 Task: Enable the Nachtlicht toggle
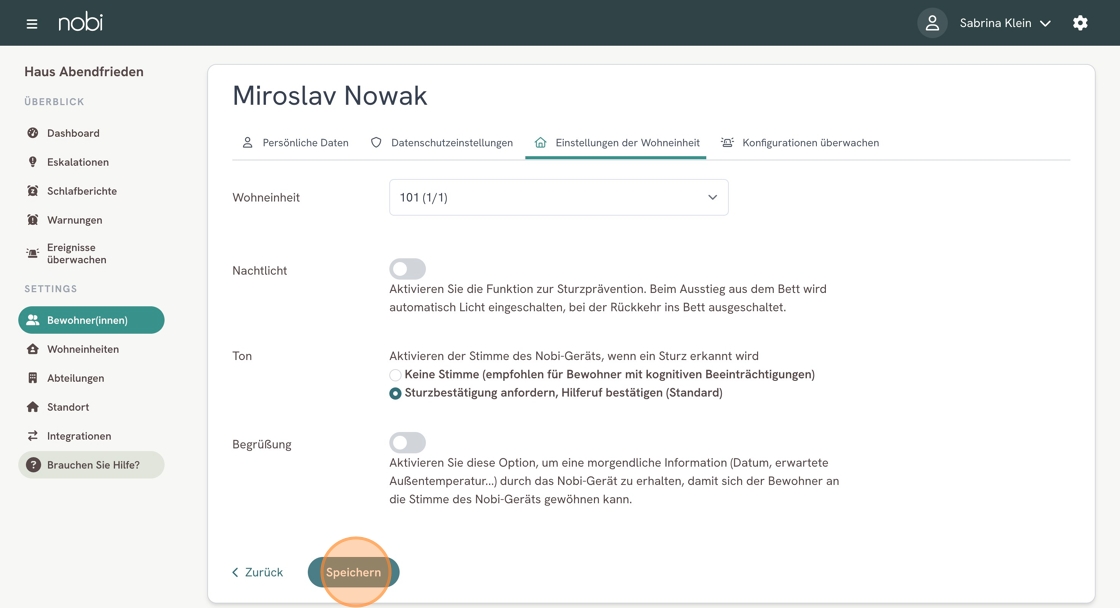coord(407,269)
